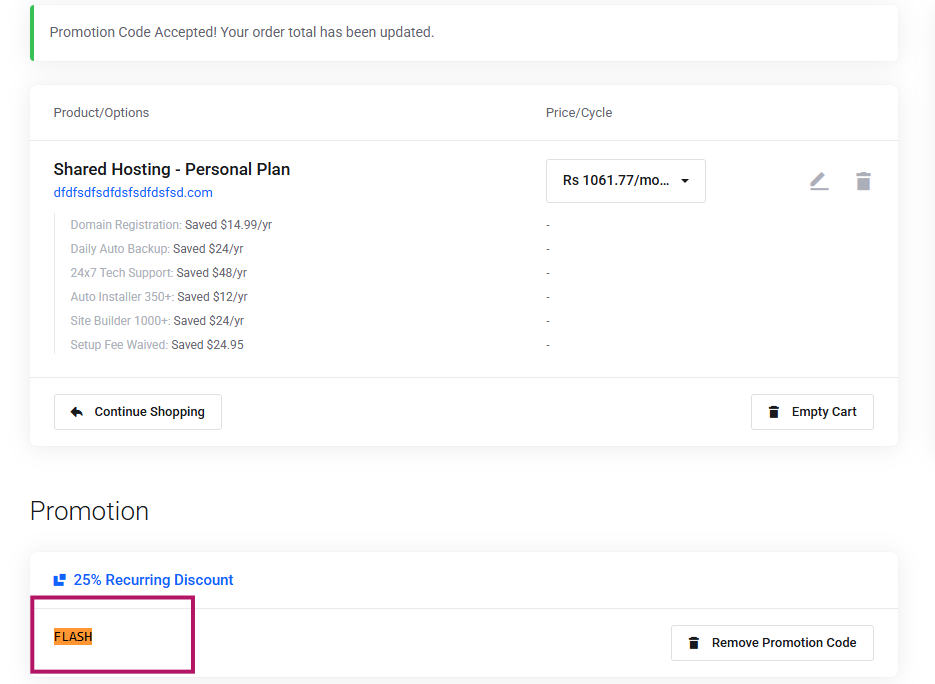Click Daily Auto Backup Saved $24/yr line
The width and height of the screenshot is (935, 684).
coord(157,249)
